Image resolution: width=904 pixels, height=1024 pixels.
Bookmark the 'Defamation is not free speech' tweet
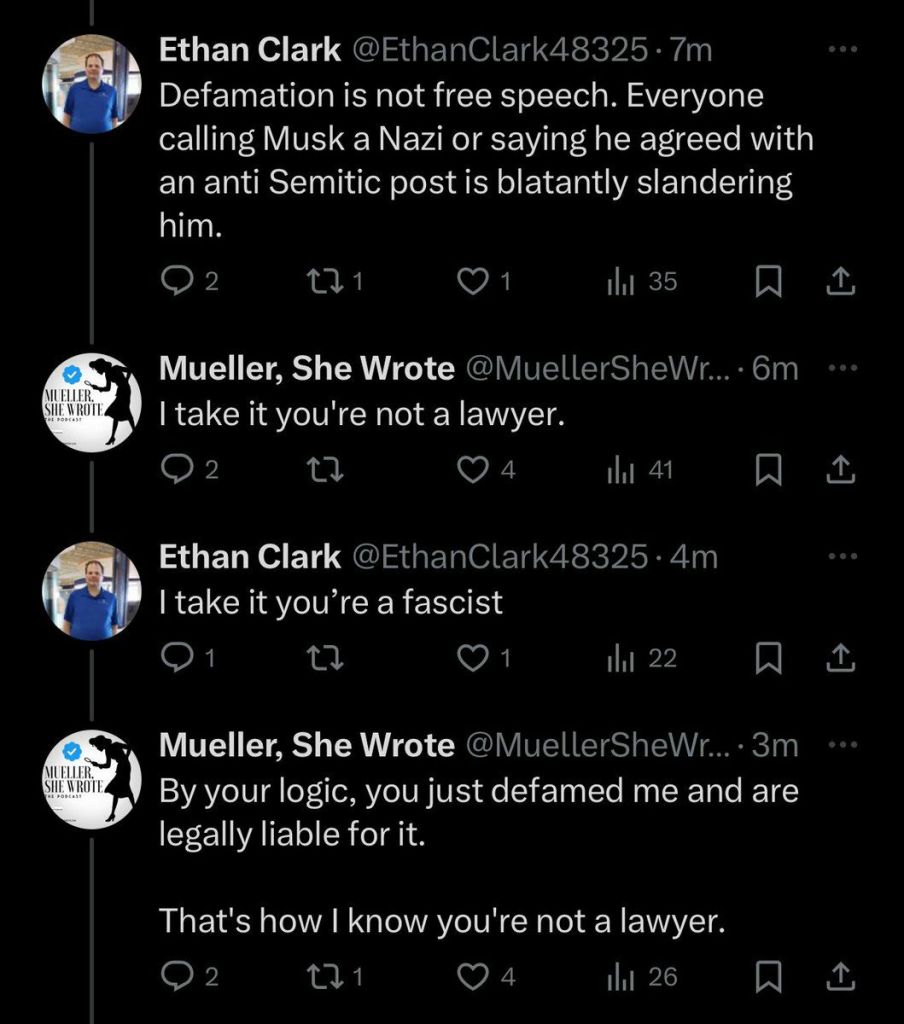pos(766,283)
